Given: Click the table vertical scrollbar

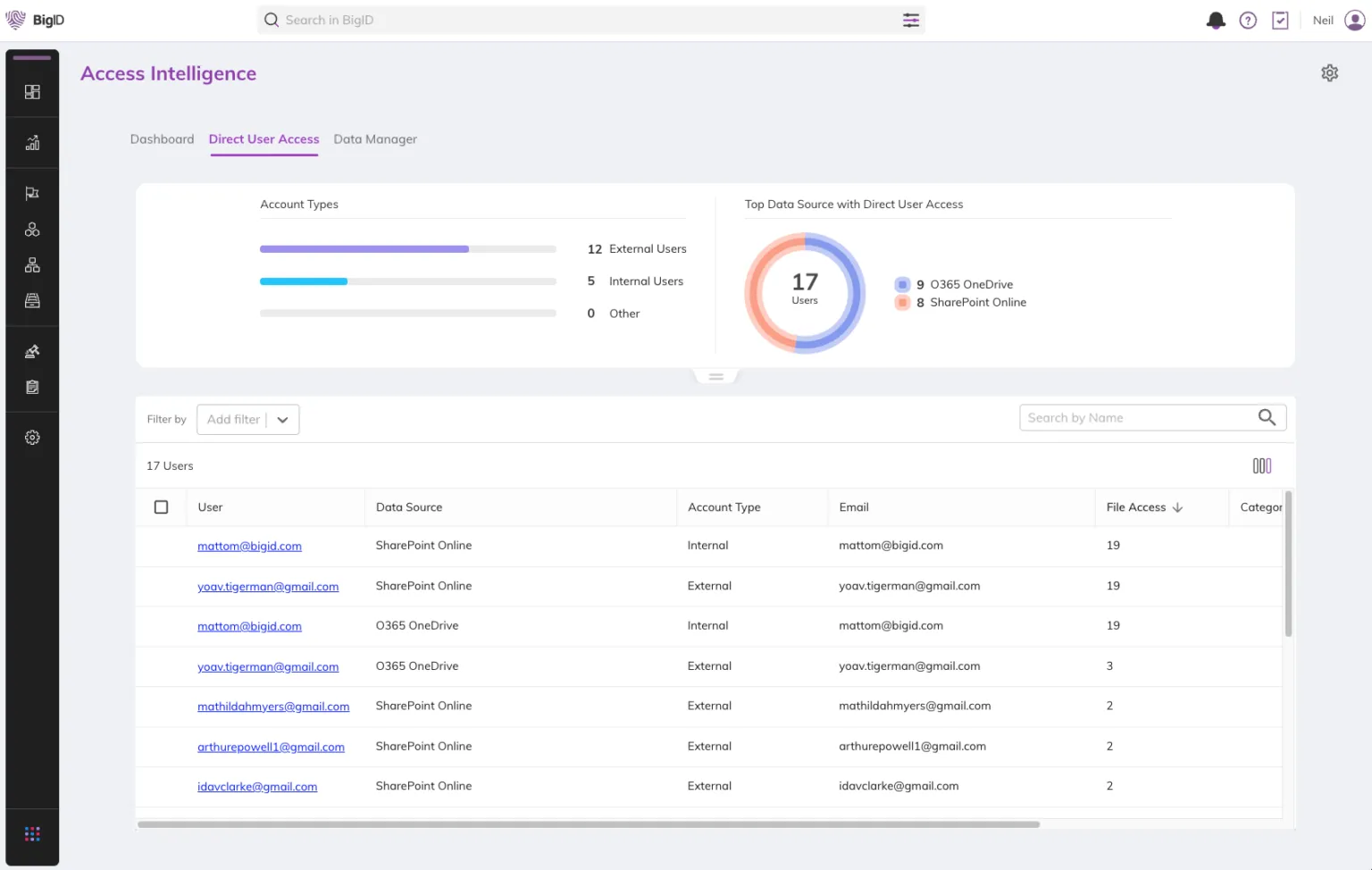Looking at the screenshot, I should click(x=1288, y=564).
